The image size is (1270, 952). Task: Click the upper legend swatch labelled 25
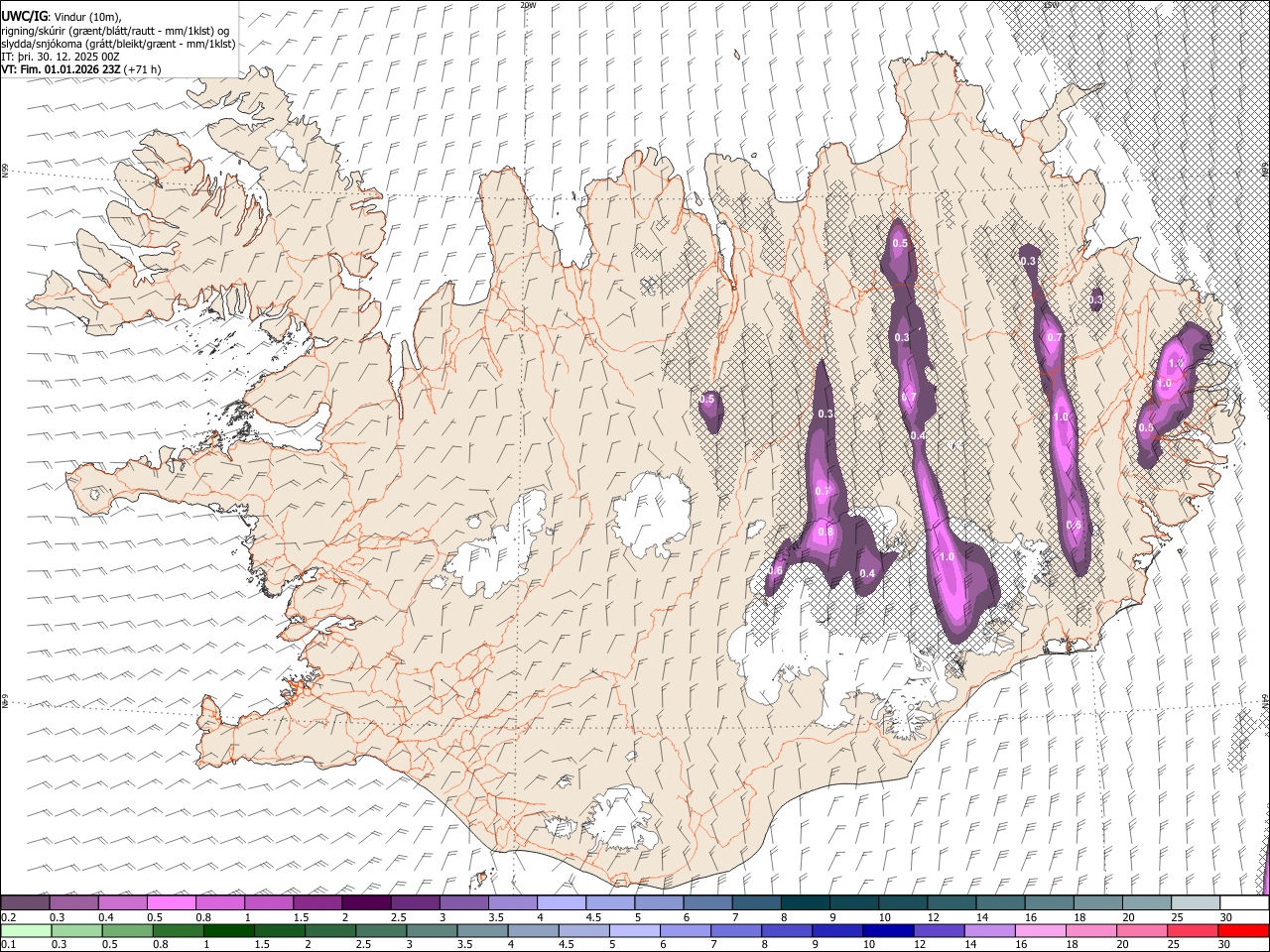pos(1195,903)
